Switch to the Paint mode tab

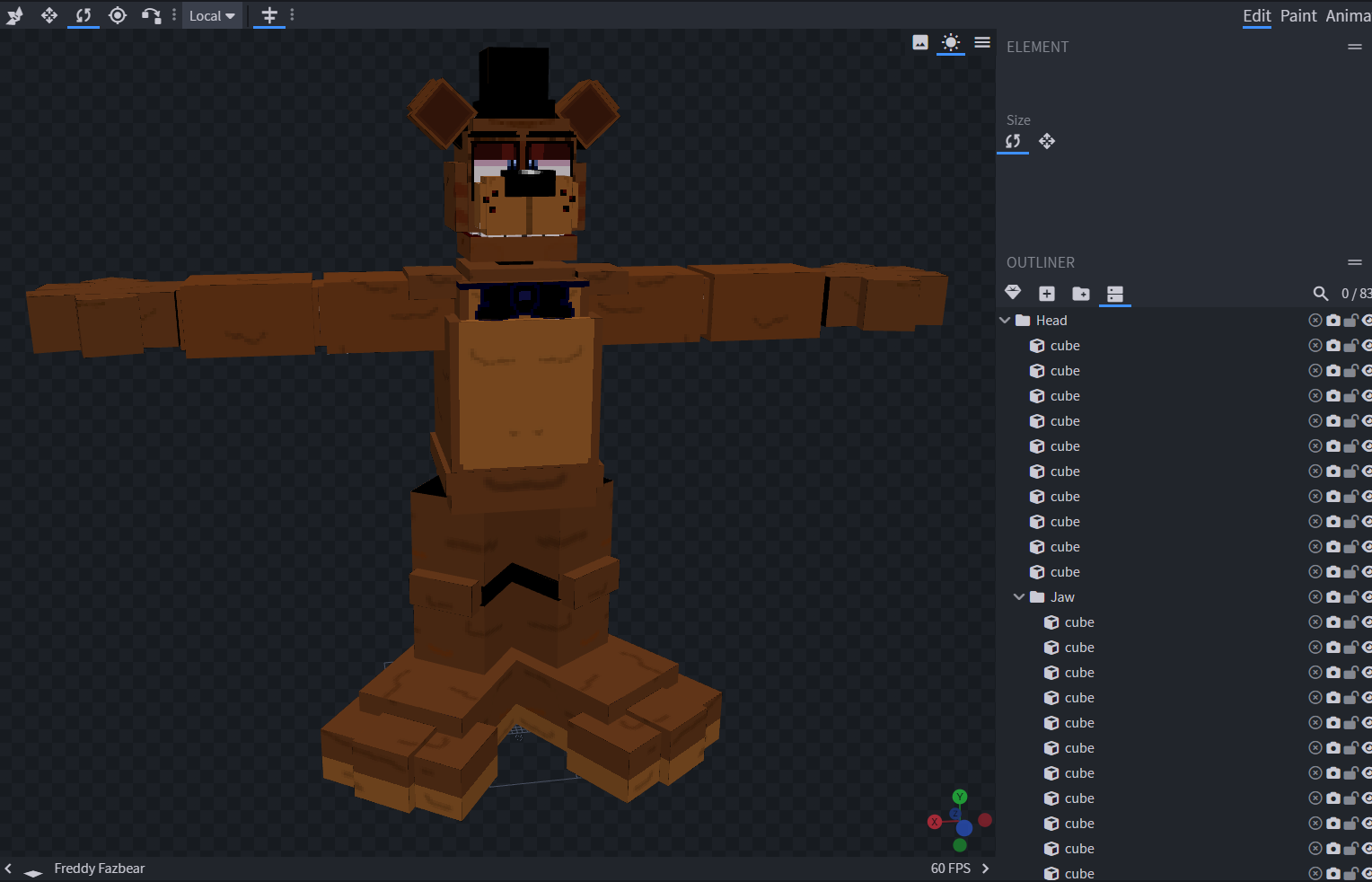[x=1298, y=15]
